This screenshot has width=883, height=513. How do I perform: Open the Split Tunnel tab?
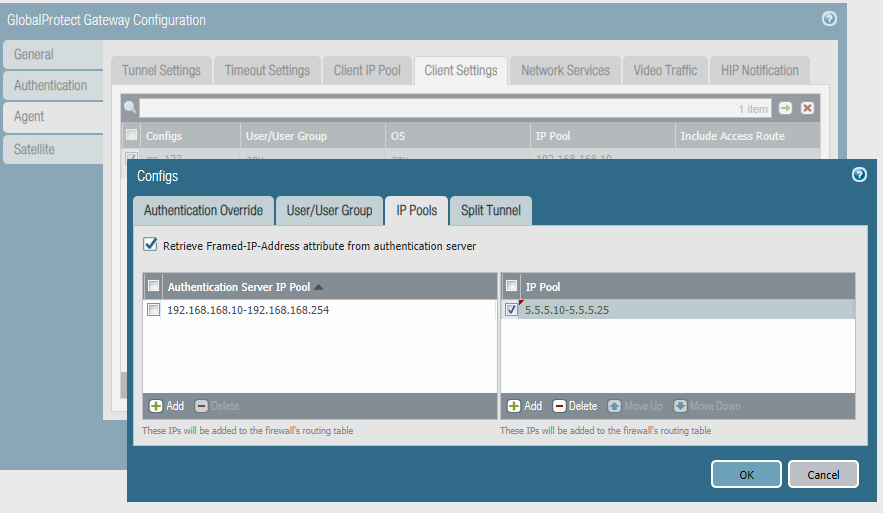click(490, 211)
